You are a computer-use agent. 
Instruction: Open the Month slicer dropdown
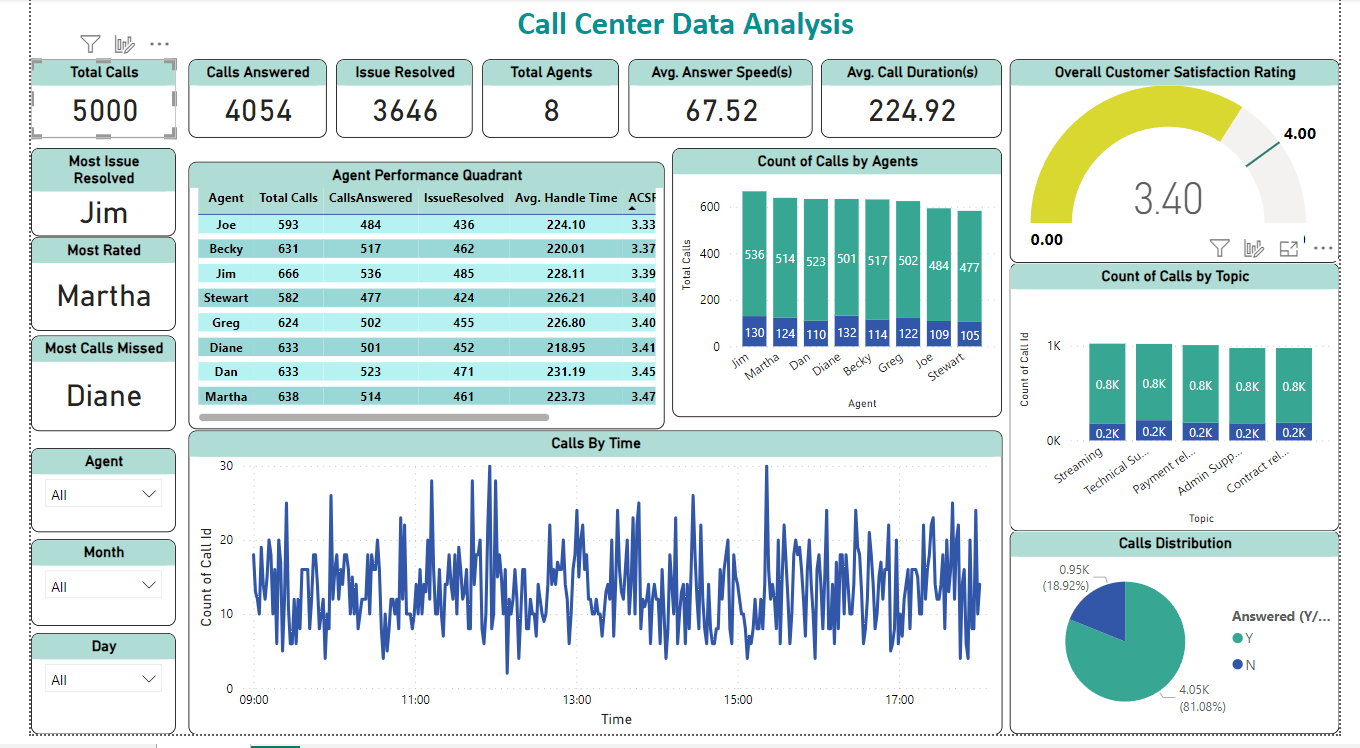(150, 585)
